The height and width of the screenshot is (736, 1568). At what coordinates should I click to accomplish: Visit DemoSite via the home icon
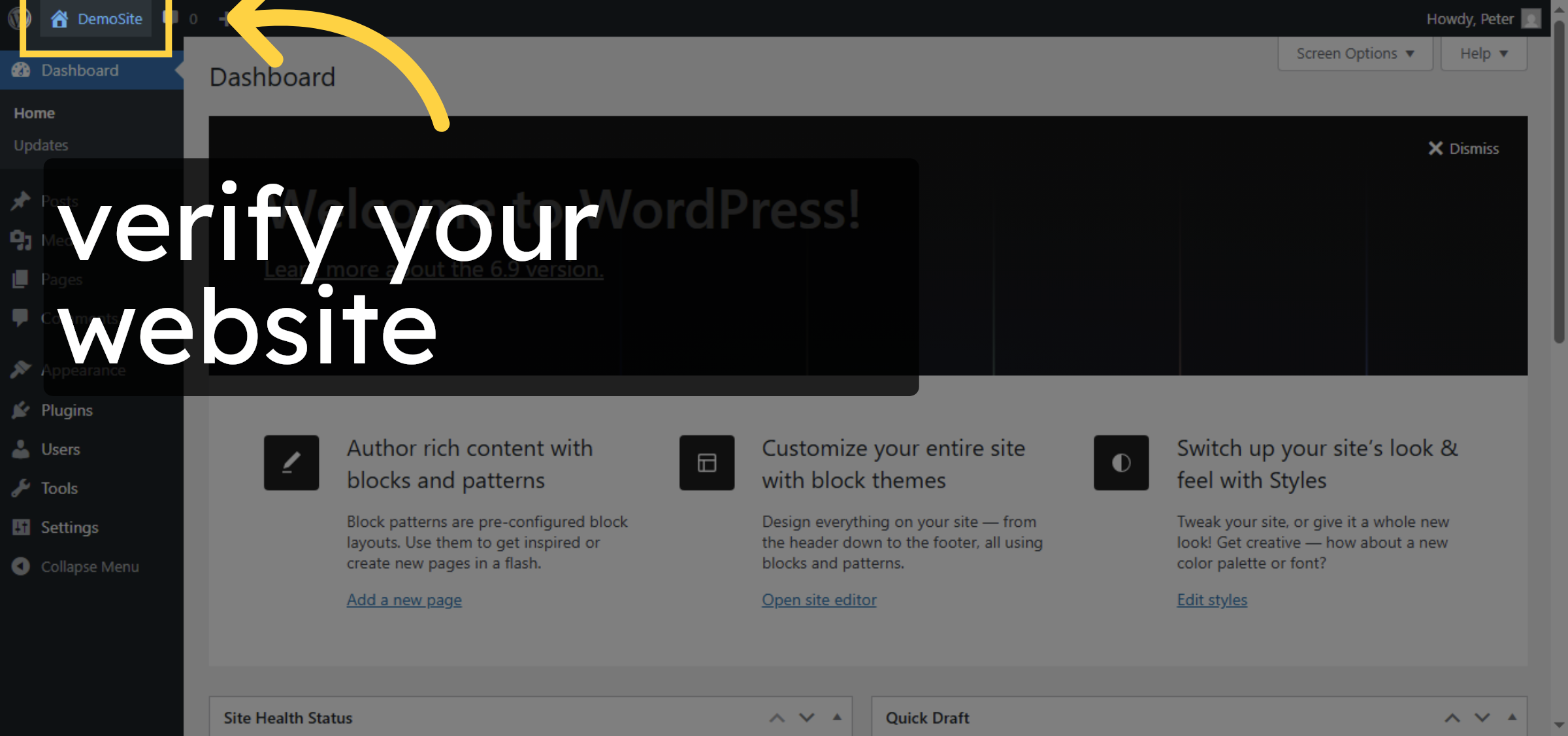coord(61,18)
